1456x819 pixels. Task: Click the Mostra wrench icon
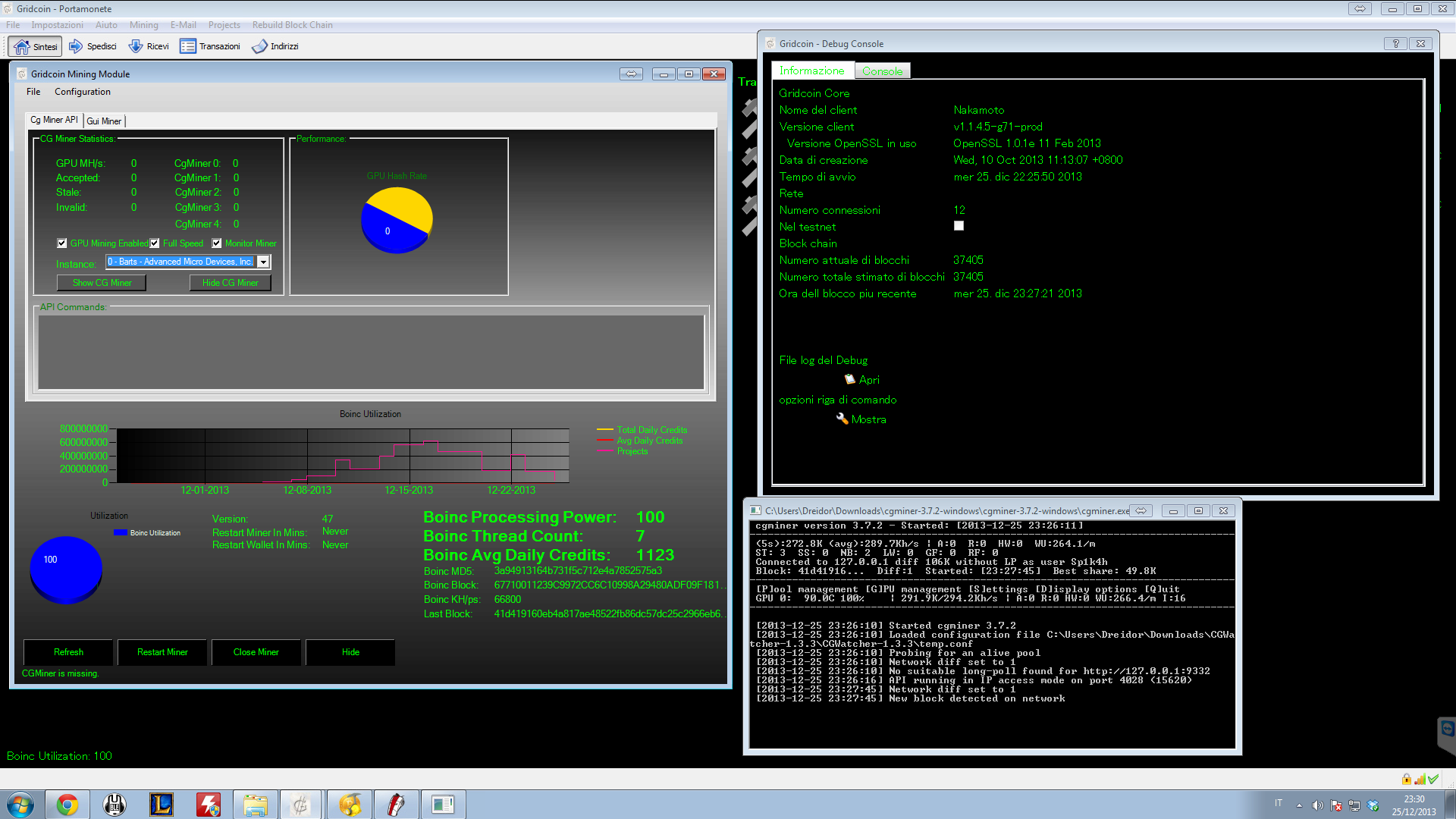[842, 419]
